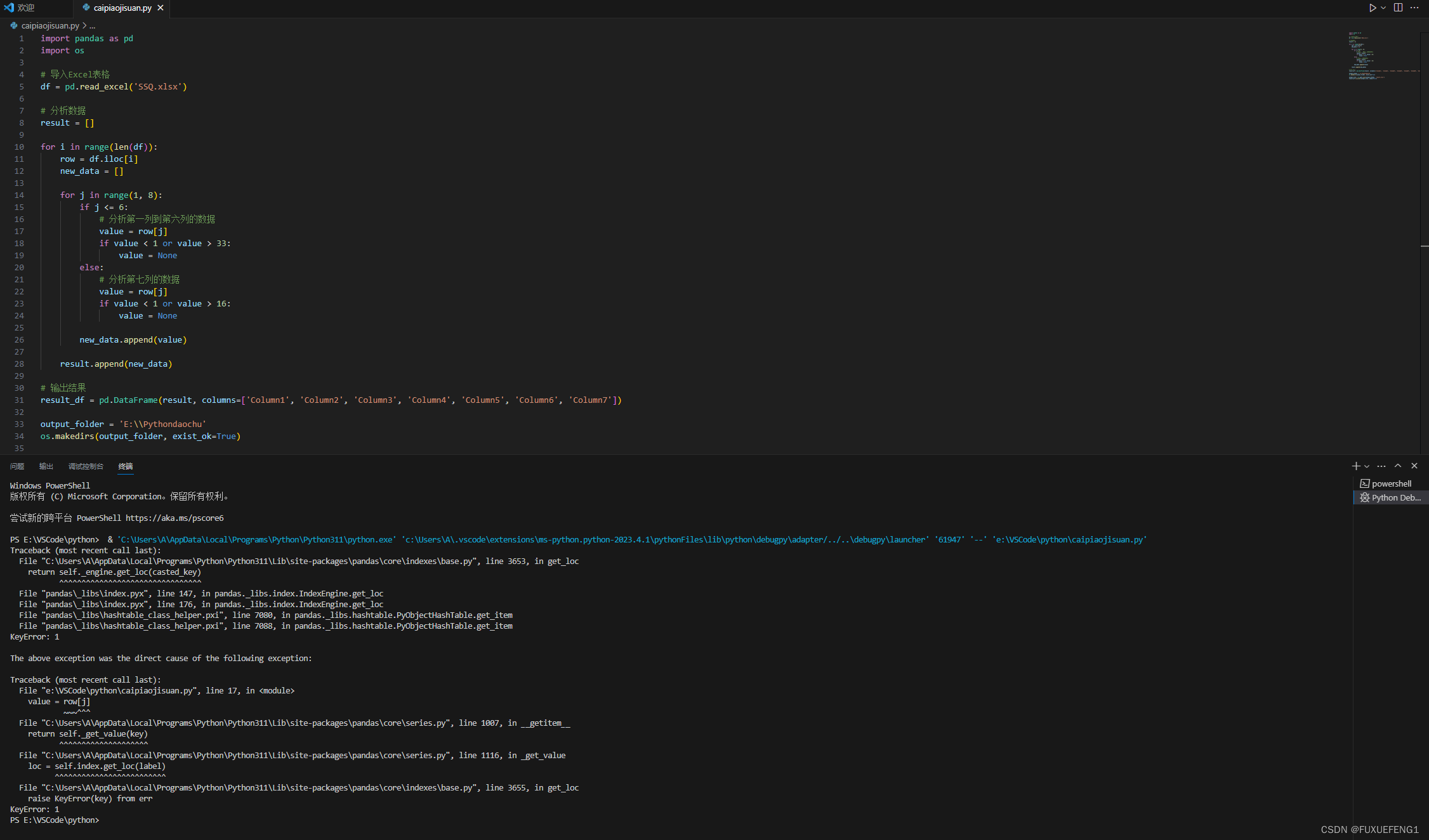Open terminal panel ellipsis actions menu

tap(1381, 466)
